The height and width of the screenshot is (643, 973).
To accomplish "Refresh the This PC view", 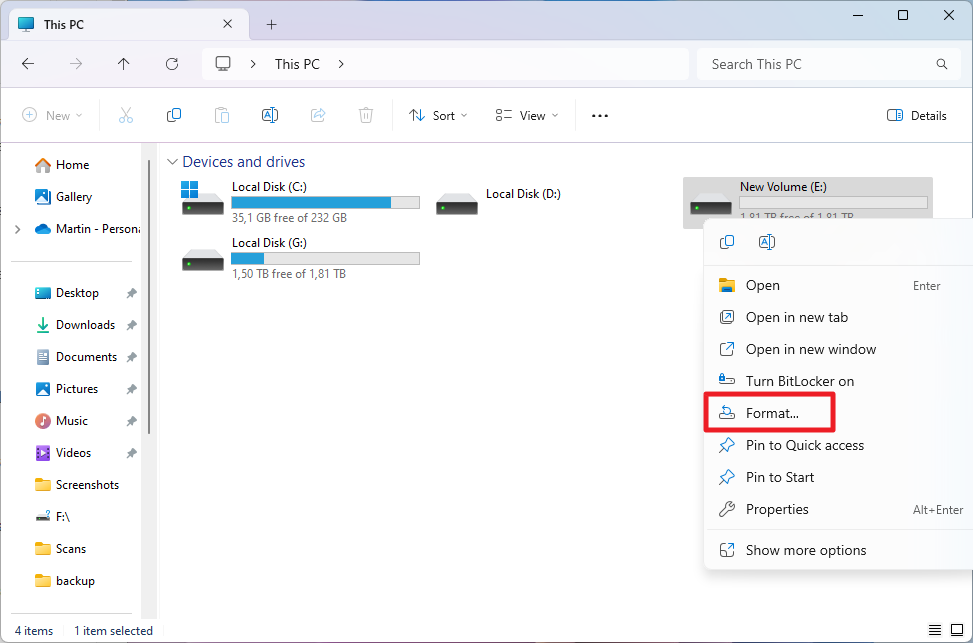I will pos(172,64).
